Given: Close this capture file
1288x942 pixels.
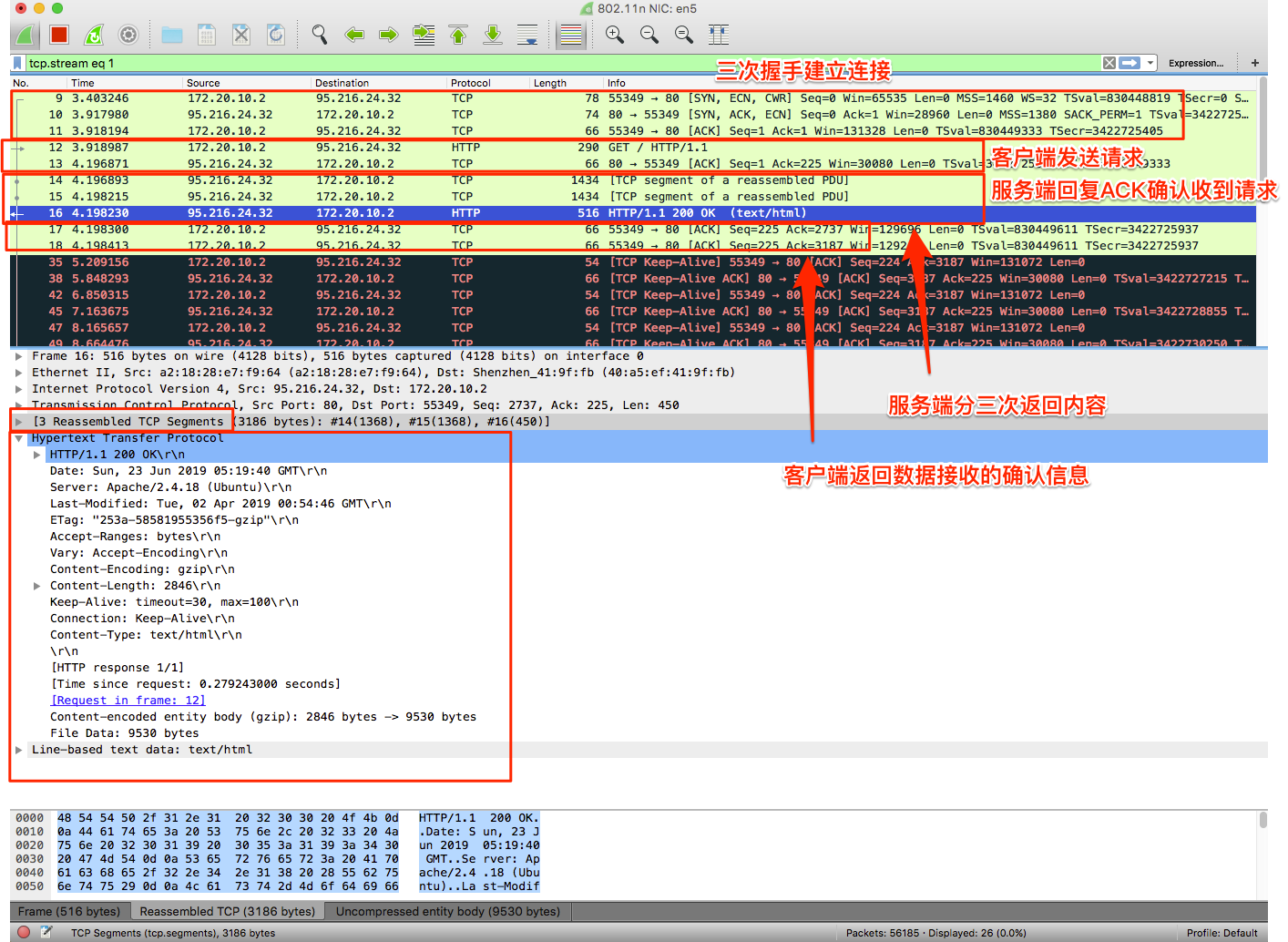Looking at the screenshot, I should point(241,36).
